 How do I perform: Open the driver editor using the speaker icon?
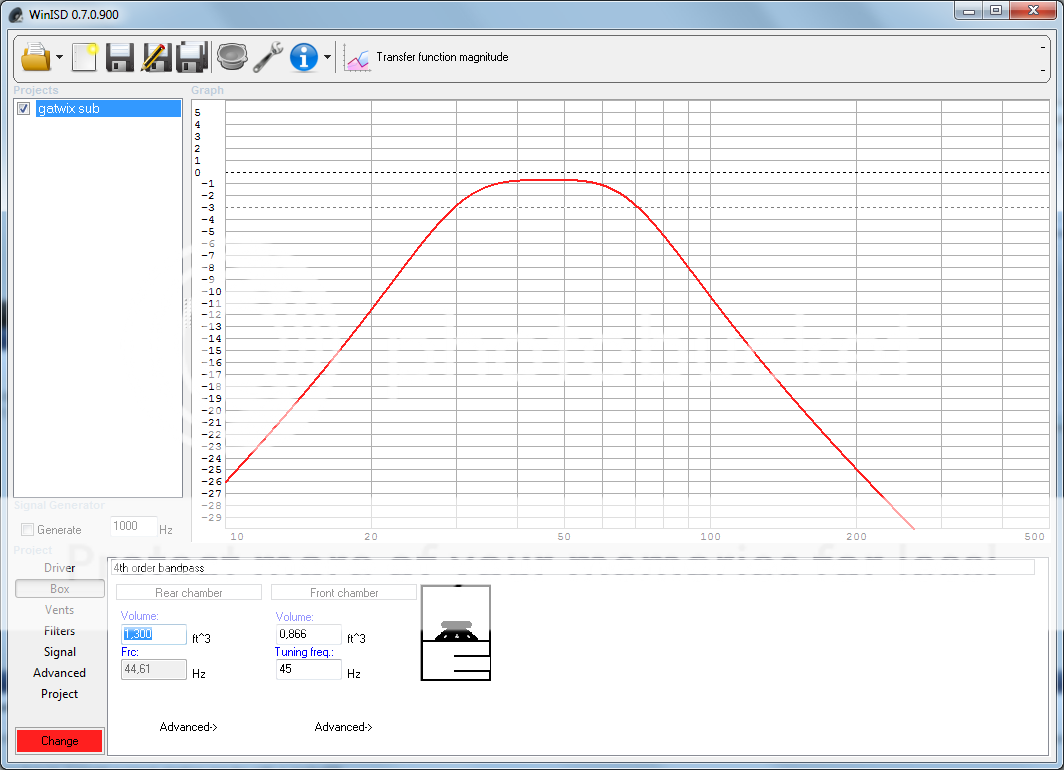231,57
